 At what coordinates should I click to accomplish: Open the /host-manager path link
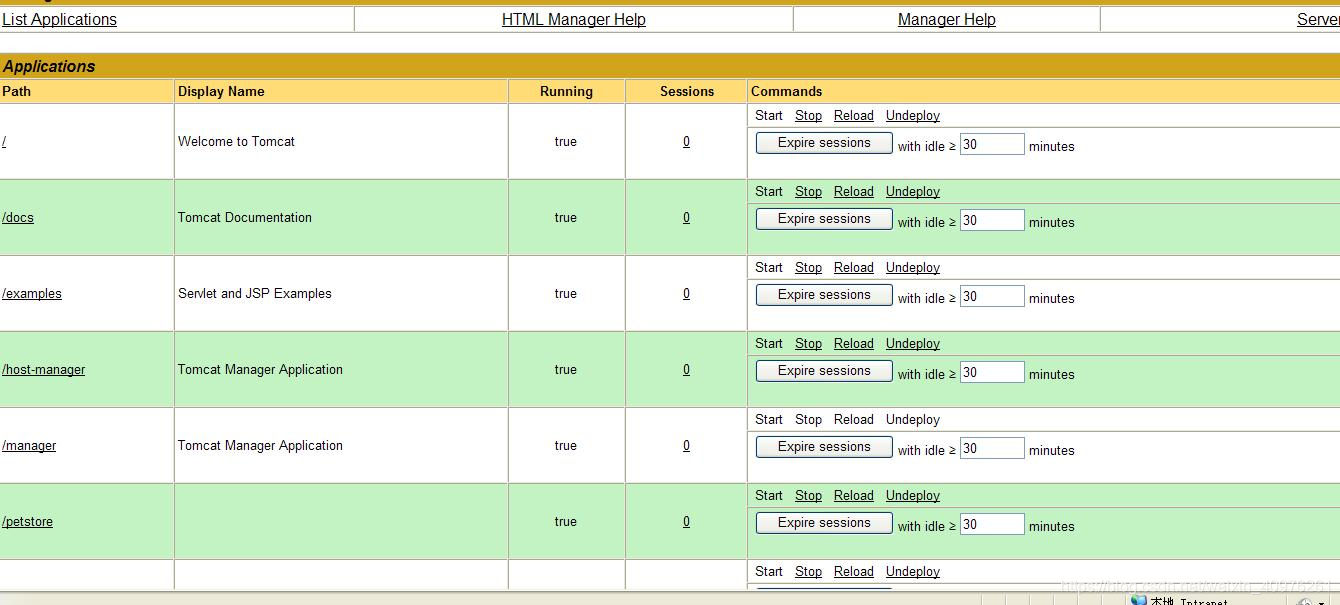point(44,369)
